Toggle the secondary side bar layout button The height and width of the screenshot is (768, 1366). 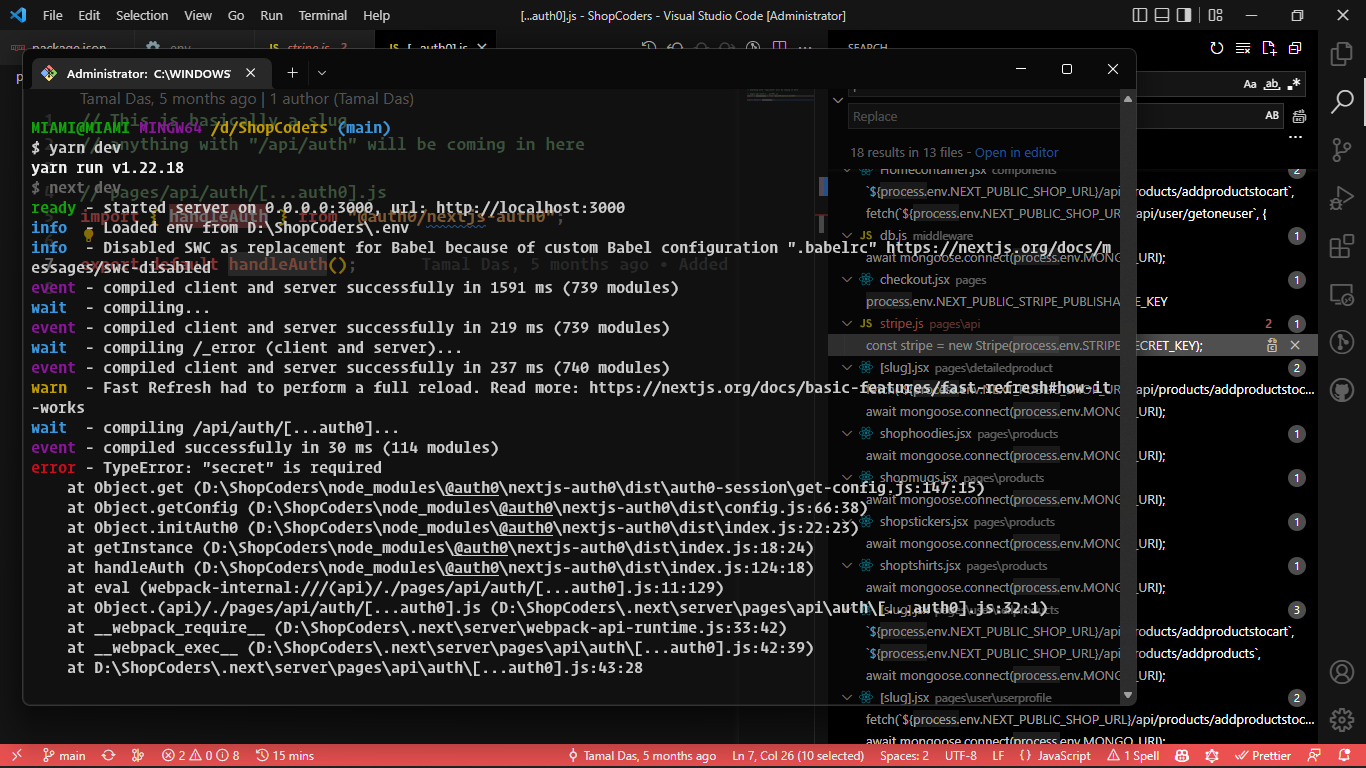pos(1184,15)
